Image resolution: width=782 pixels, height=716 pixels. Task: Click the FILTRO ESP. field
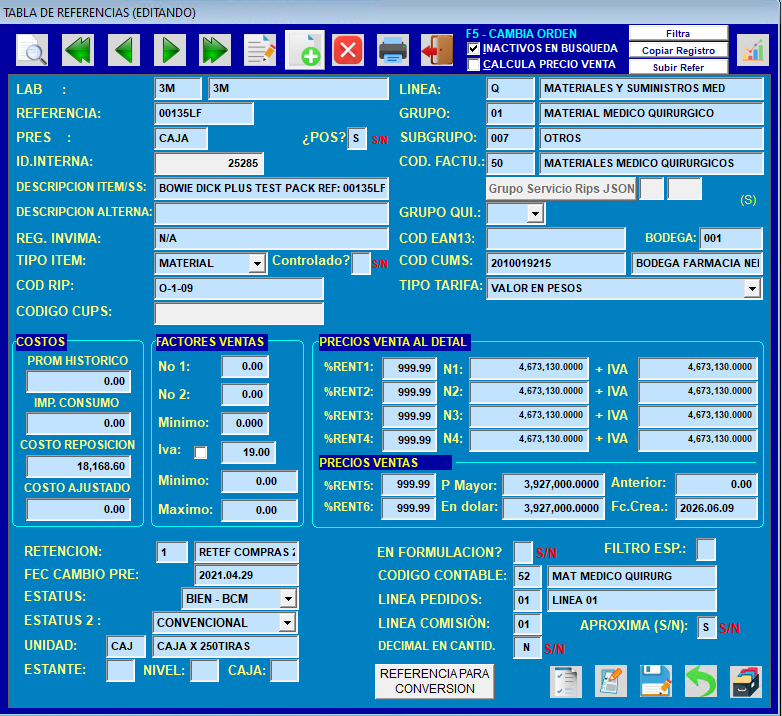(706, 549)
